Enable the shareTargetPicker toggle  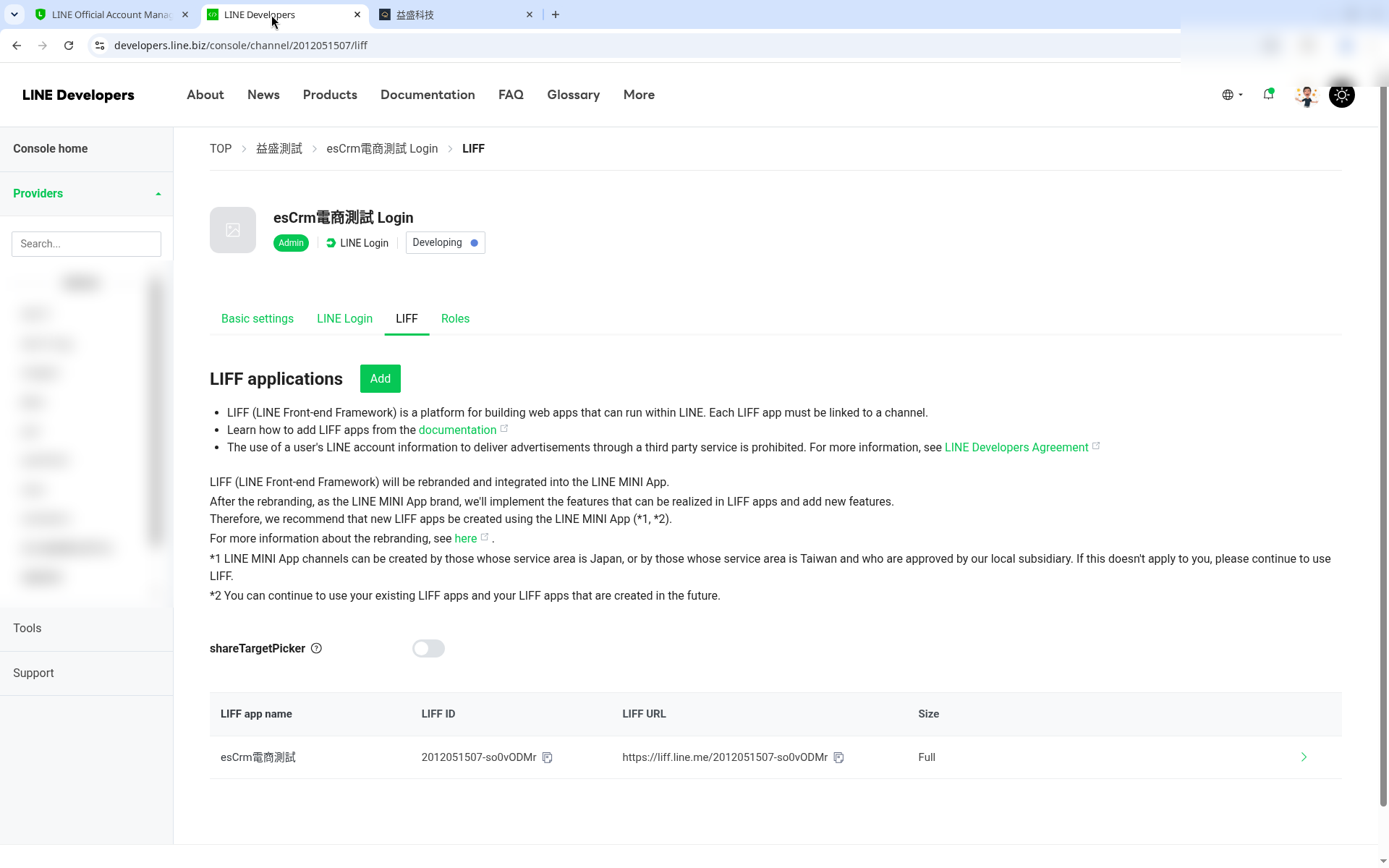click(428, 649)
